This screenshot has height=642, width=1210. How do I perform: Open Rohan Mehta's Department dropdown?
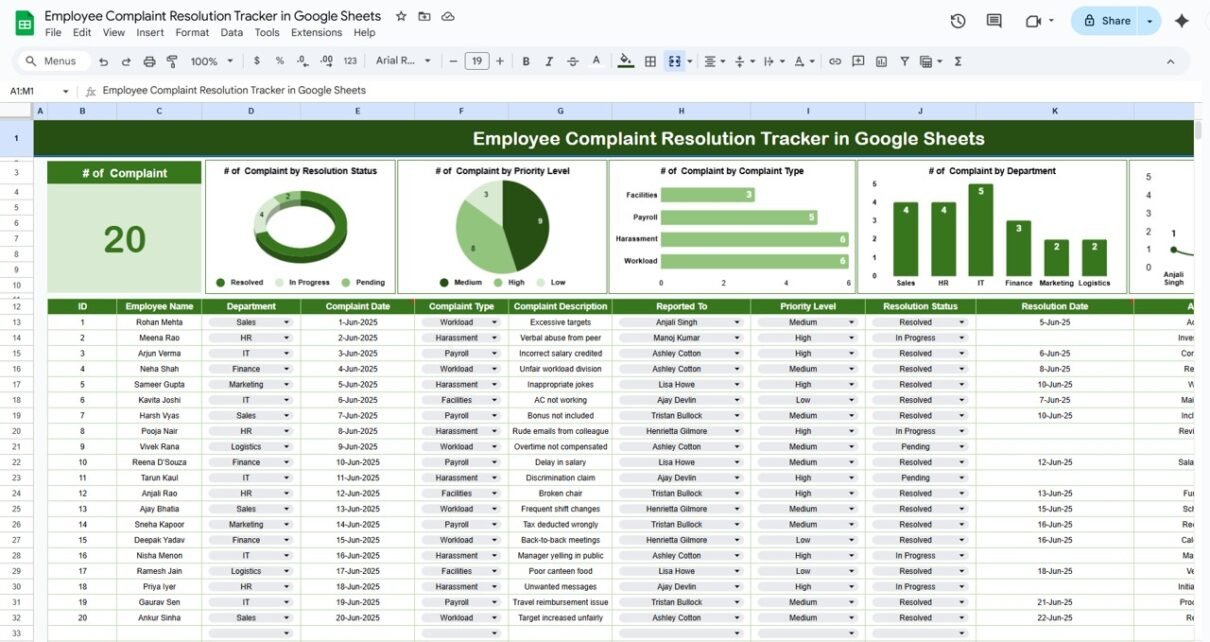point(287,323)
